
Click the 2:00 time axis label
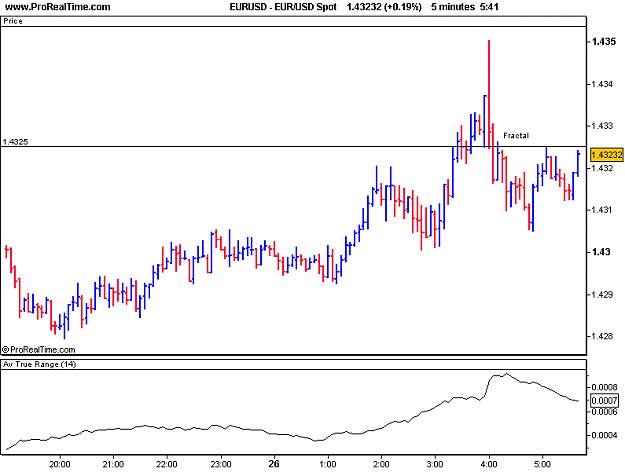pos(381,464)
